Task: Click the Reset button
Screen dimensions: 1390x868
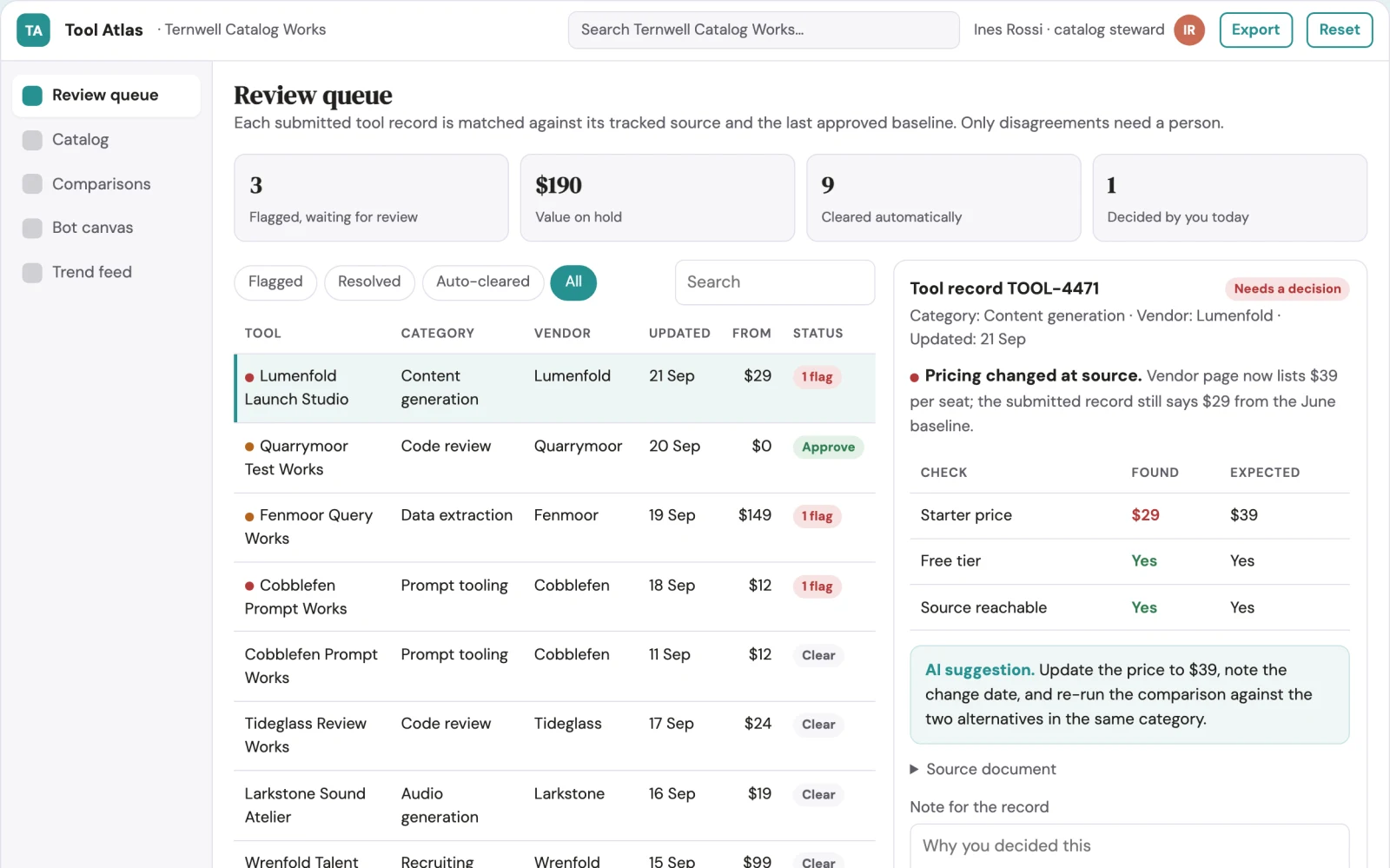Action: (x=1340, y=30)
